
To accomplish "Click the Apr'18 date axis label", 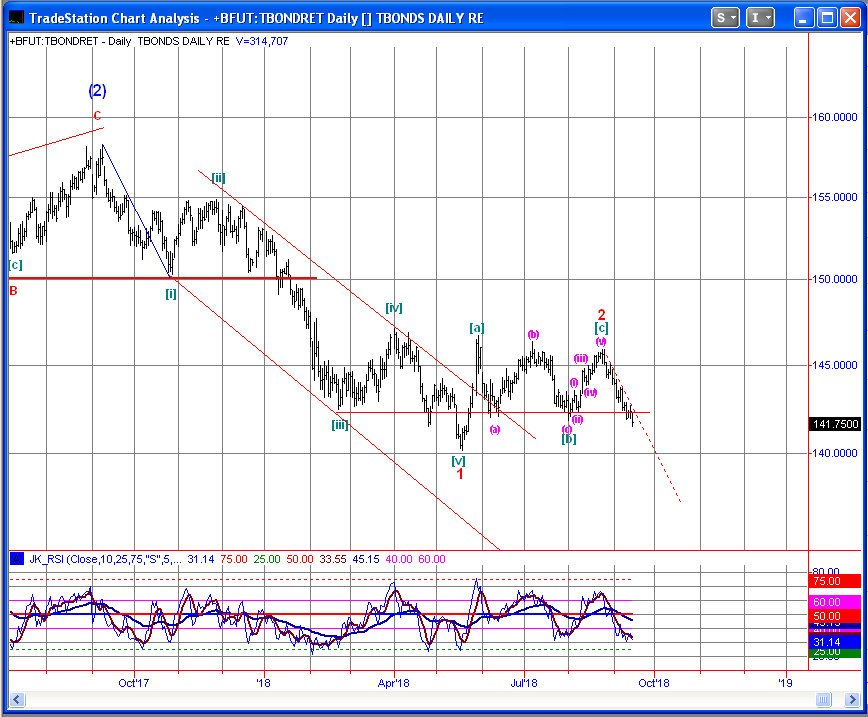I will [x=394, y=683].
